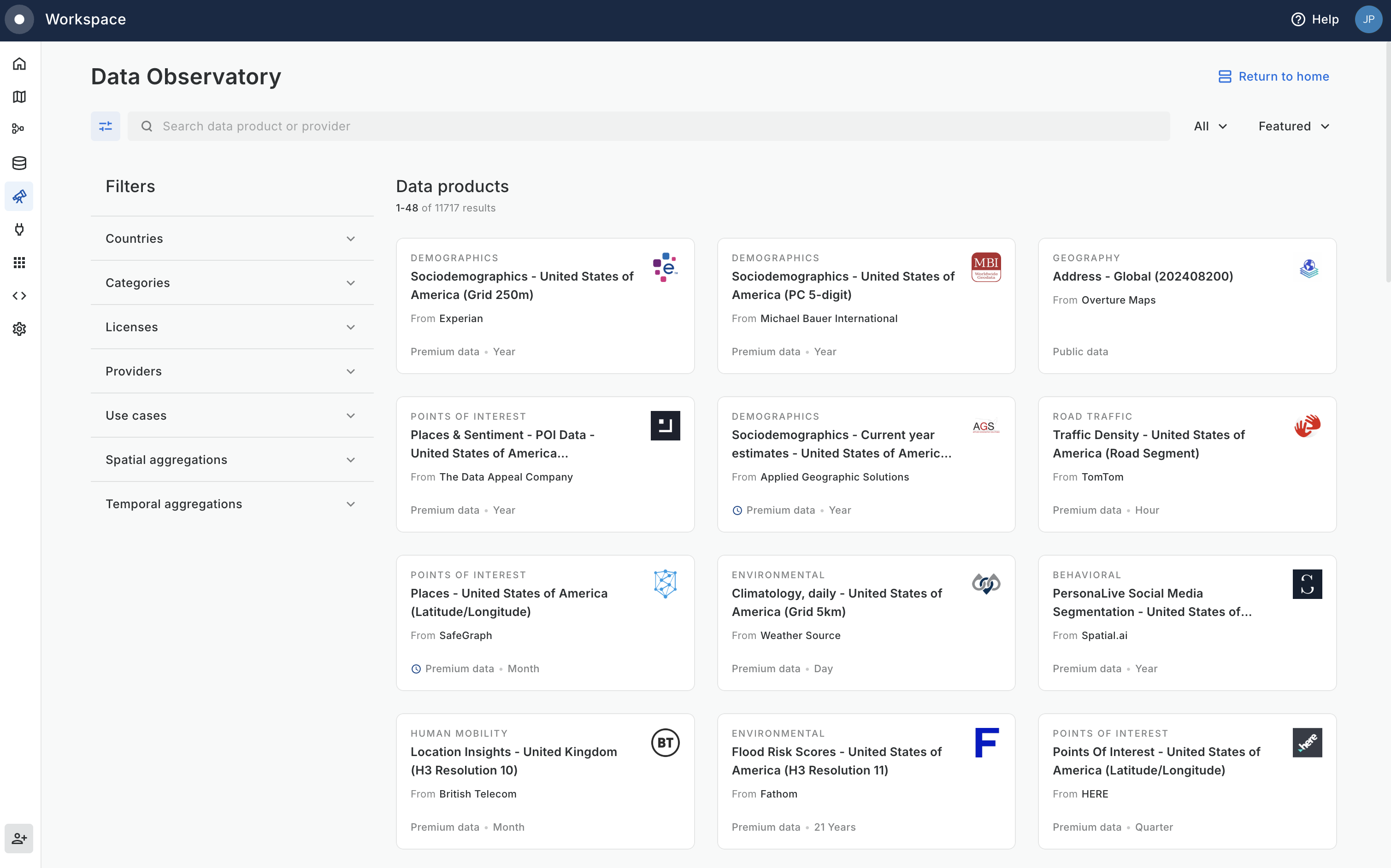1391x868 pixels.
Task: Open Data Explorer database icon
Action: [19, 163]
